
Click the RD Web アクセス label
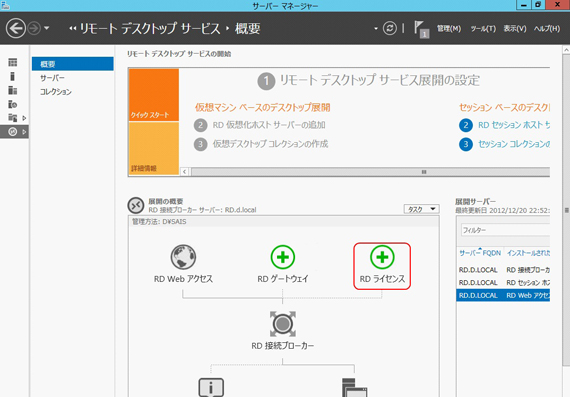point(183,279)
